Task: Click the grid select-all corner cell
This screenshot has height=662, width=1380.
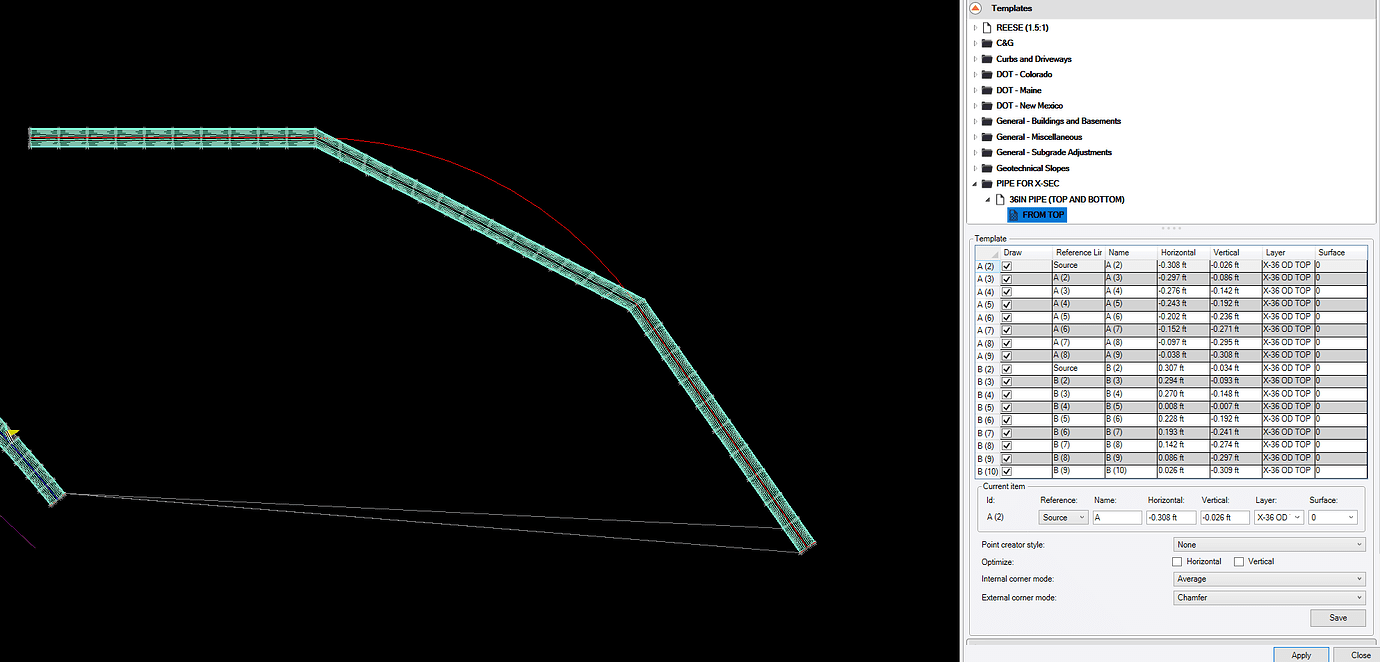Action: pyautogui.click(x=988, y=252)
